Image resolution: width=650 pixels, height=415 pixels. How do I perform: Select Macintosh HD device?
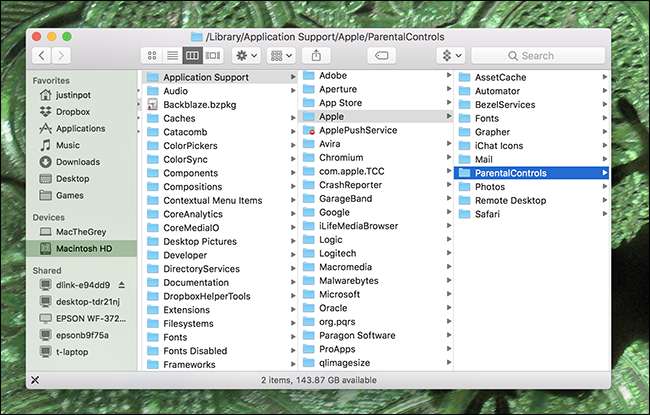[x=81, y=249]
